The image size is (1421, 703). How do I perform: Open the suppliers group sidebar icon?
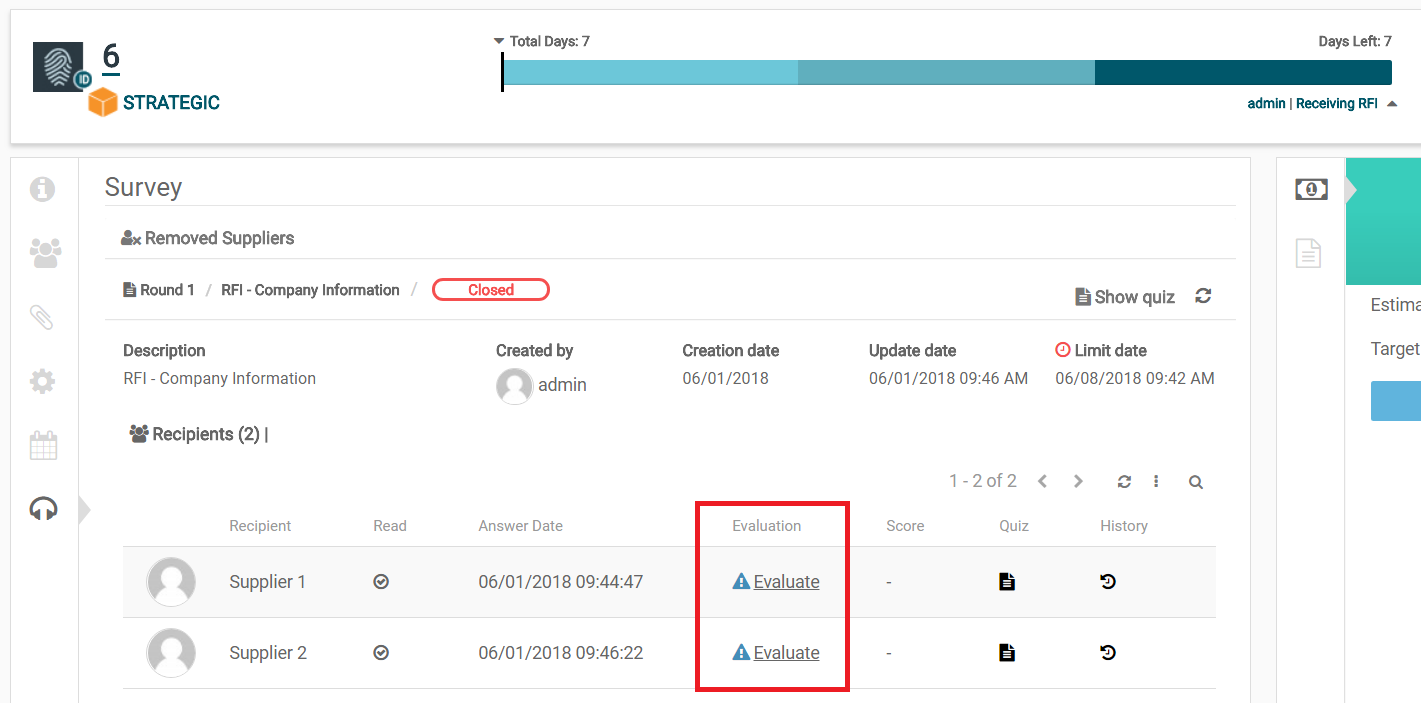tap(45, 253)
